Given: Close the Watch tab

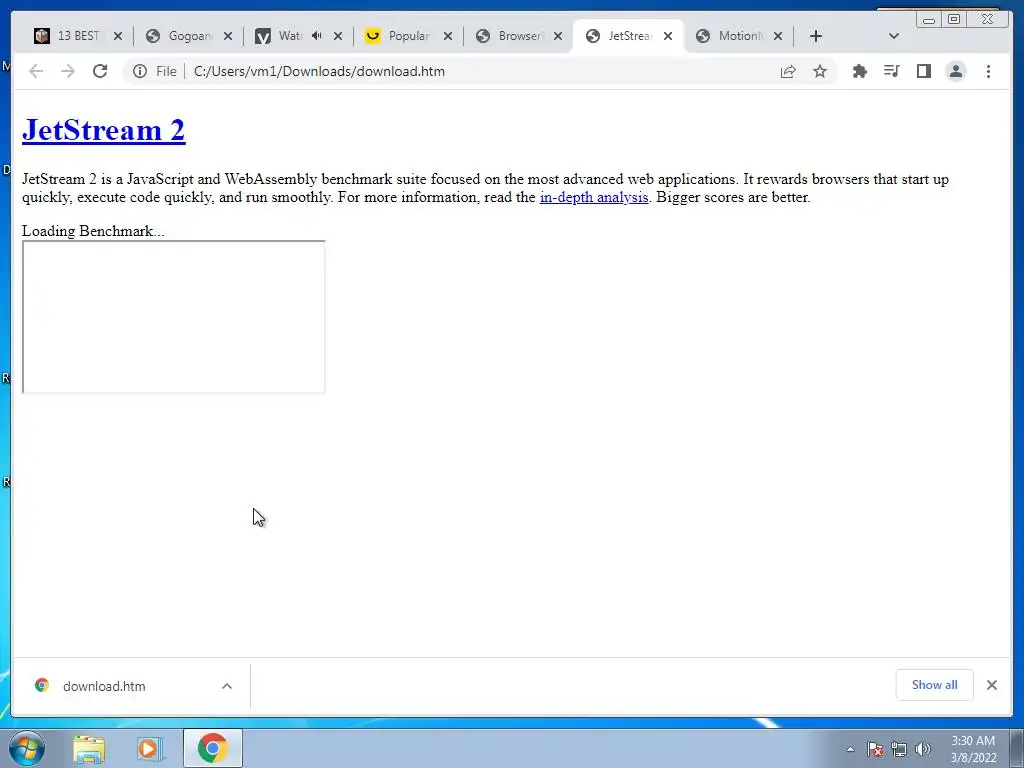Looking at the screenshot, I should pyautogui.click(x=338, y=36).
